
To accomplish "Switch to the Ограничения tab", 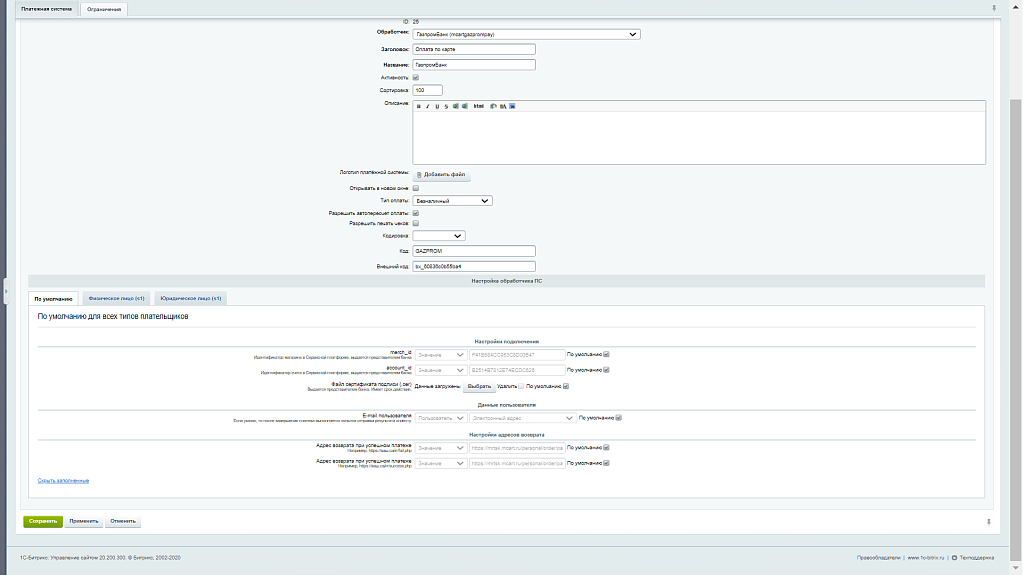I will [104, 9].
